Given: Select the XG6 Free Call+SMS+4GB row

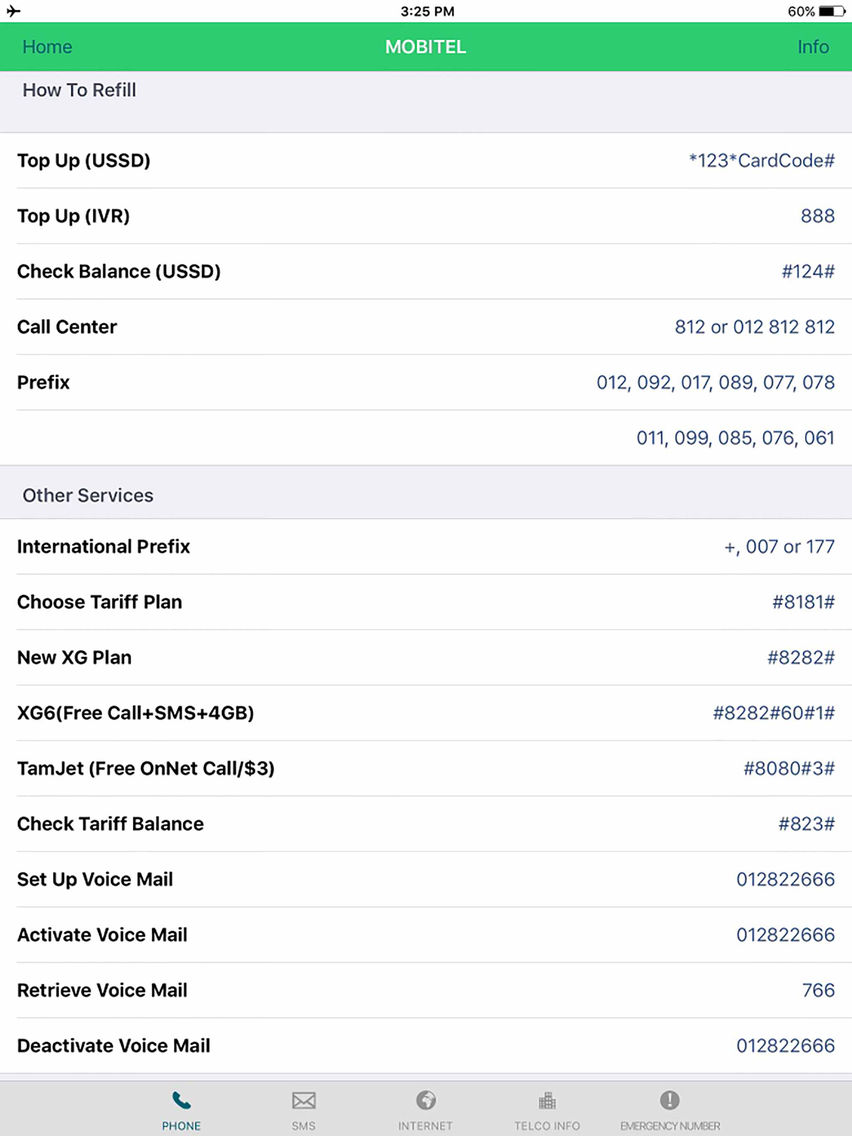Looking at the screenshot, I should 426,713.
